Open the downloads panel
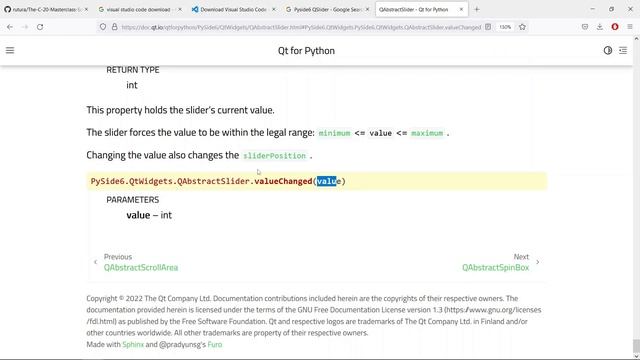The height and width of the screenshot is (360, 640). click(x=600, y=27)
